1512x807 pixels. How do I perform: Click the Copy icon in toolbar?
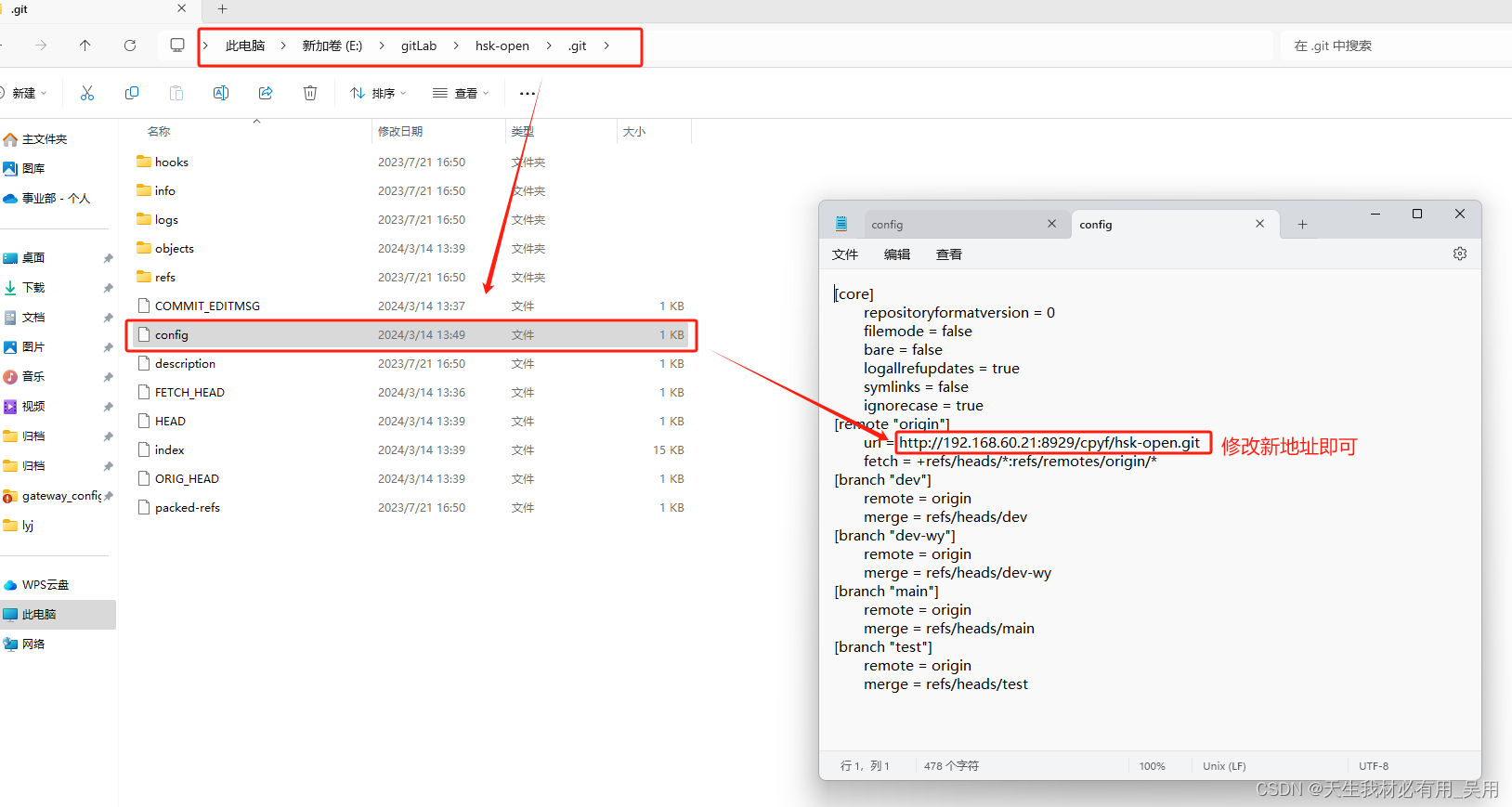click(x=132, y=93)
